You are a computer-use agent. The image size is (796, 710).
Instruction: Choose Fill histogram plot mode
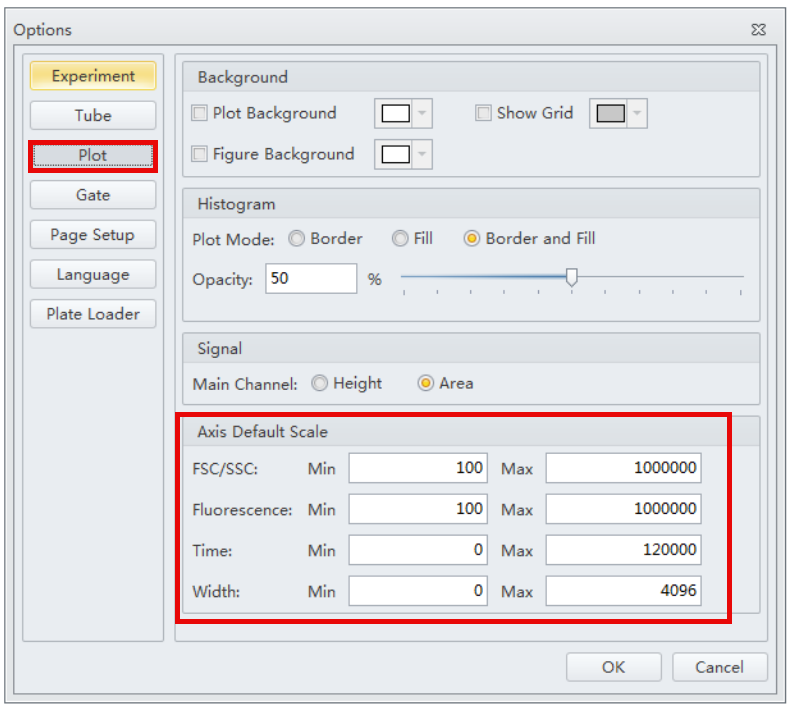coord(400,239)
